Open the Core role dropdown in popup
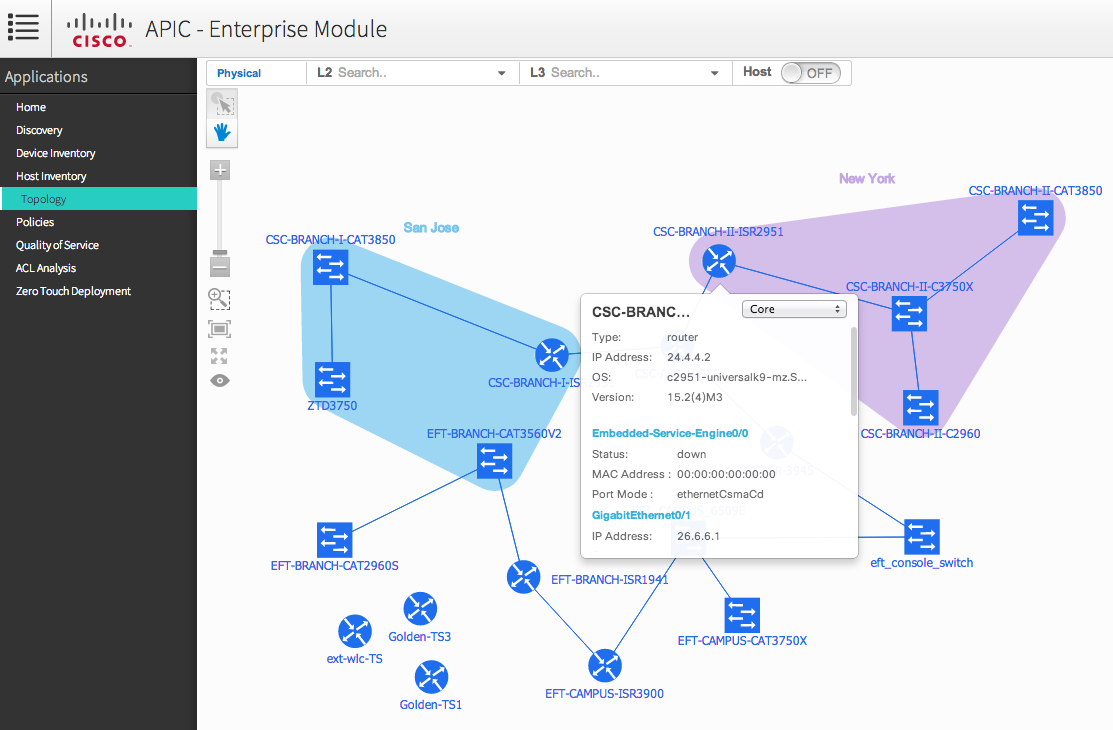This screenshot has height=730, width=1113. click(x=794, y=310)
